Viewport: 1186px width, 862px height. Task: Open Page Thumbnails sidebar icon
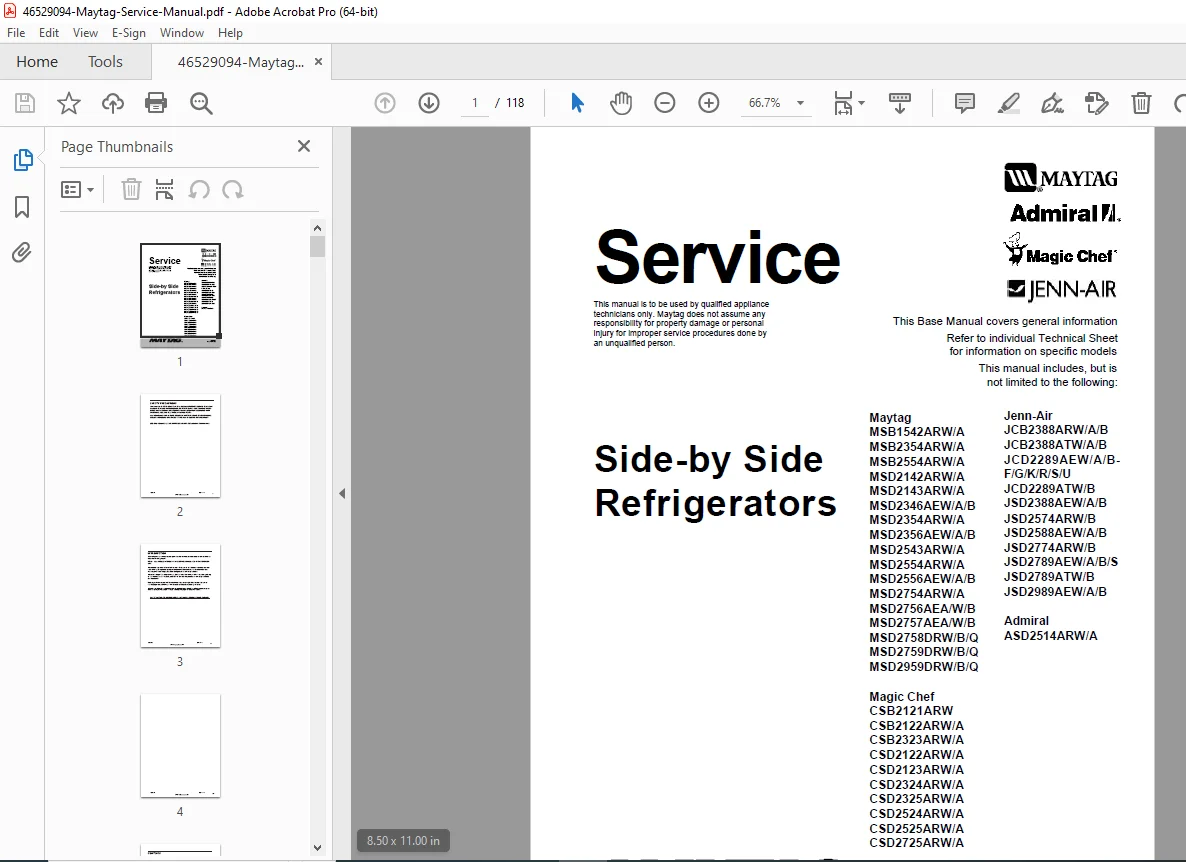pos(23,160)
